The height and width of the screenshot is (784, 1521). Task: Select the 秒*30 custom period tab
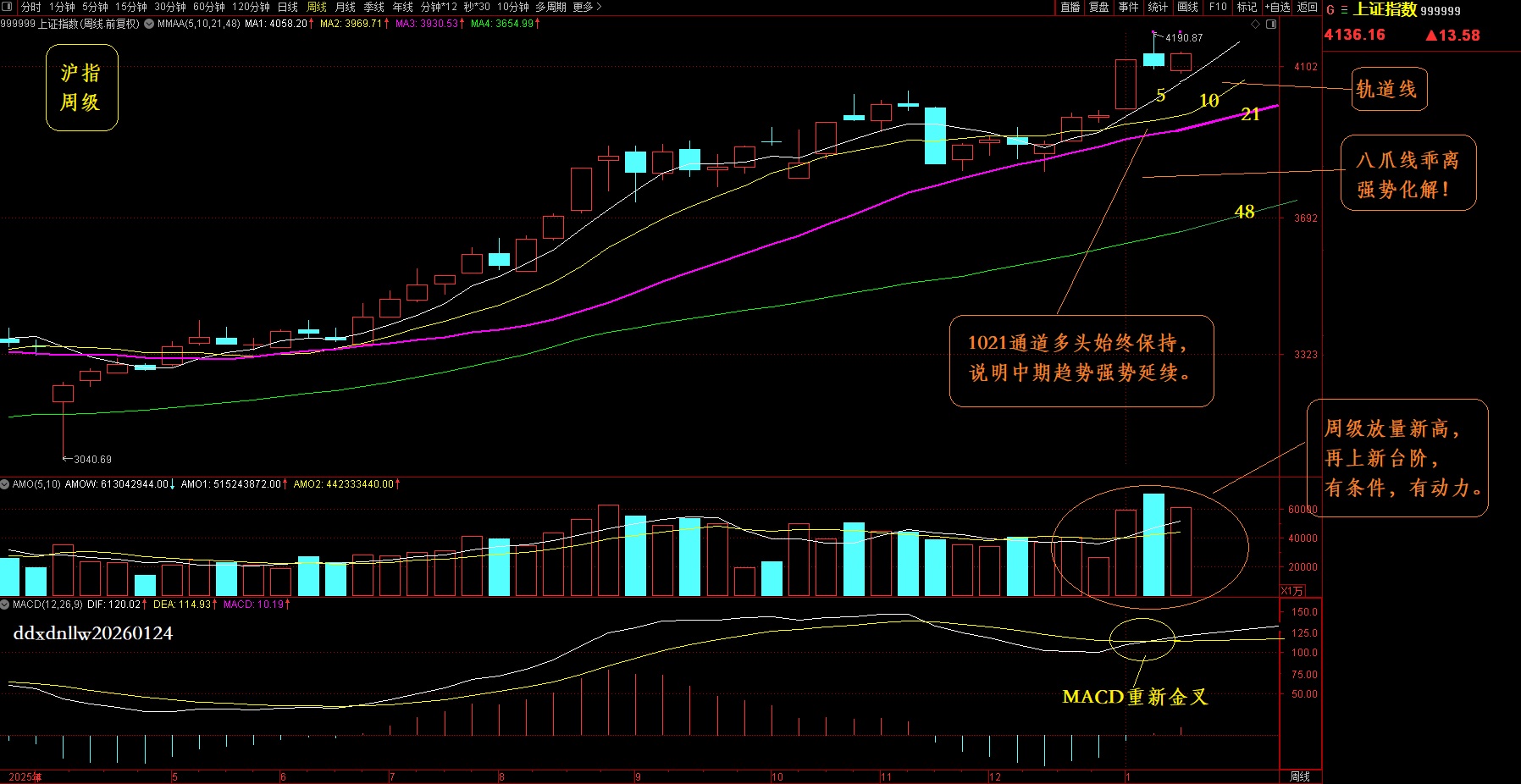click(477, 7)
